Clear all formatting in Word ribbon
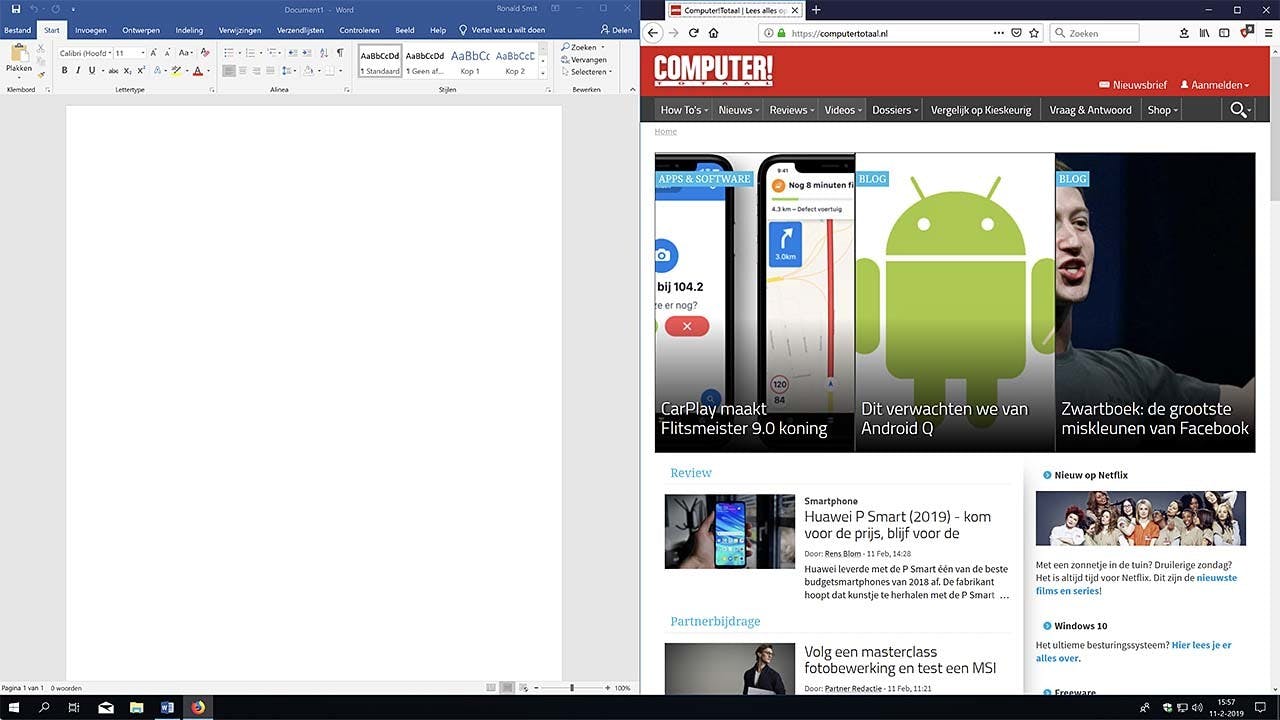This screenshot has width=1280, height=720. (x=205, y=53)
